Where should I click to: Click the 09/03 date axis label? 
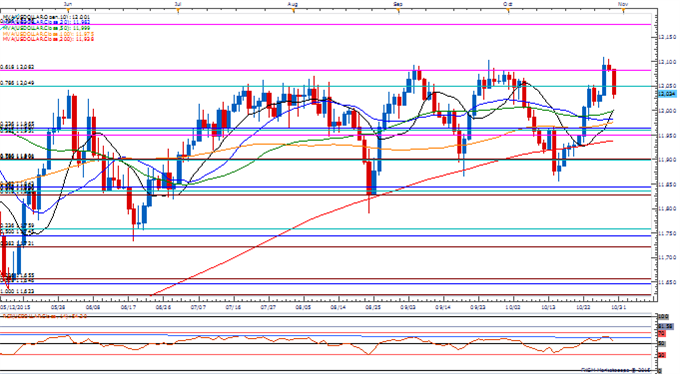[409, 307]
